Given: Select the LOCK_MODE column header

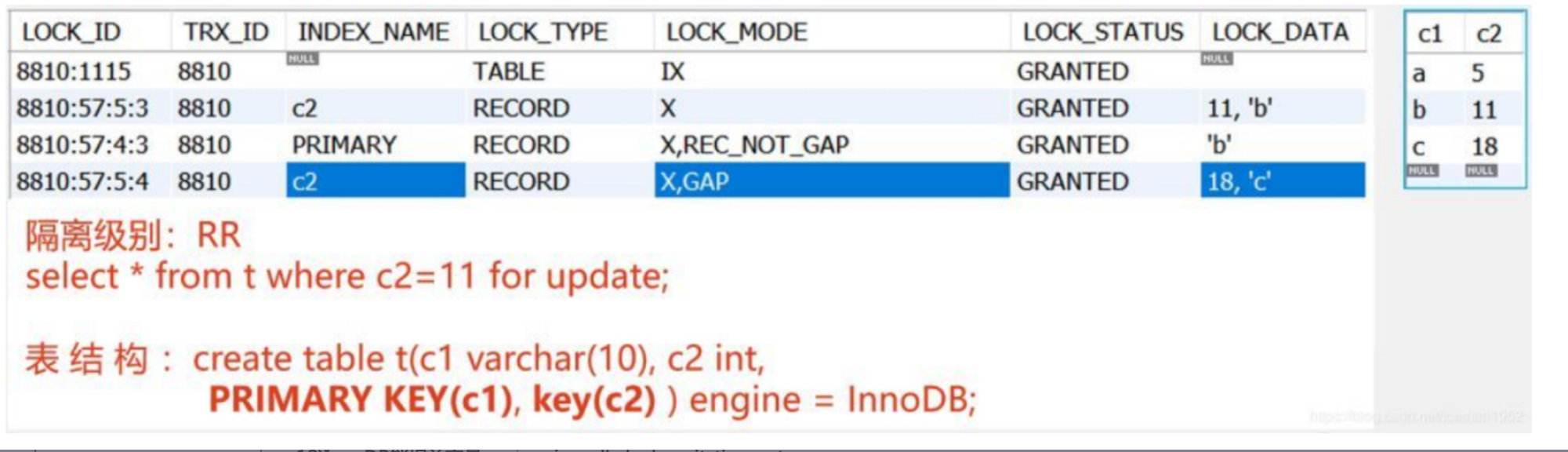Looking at the screenshot, I should click(x=736, y=32).
